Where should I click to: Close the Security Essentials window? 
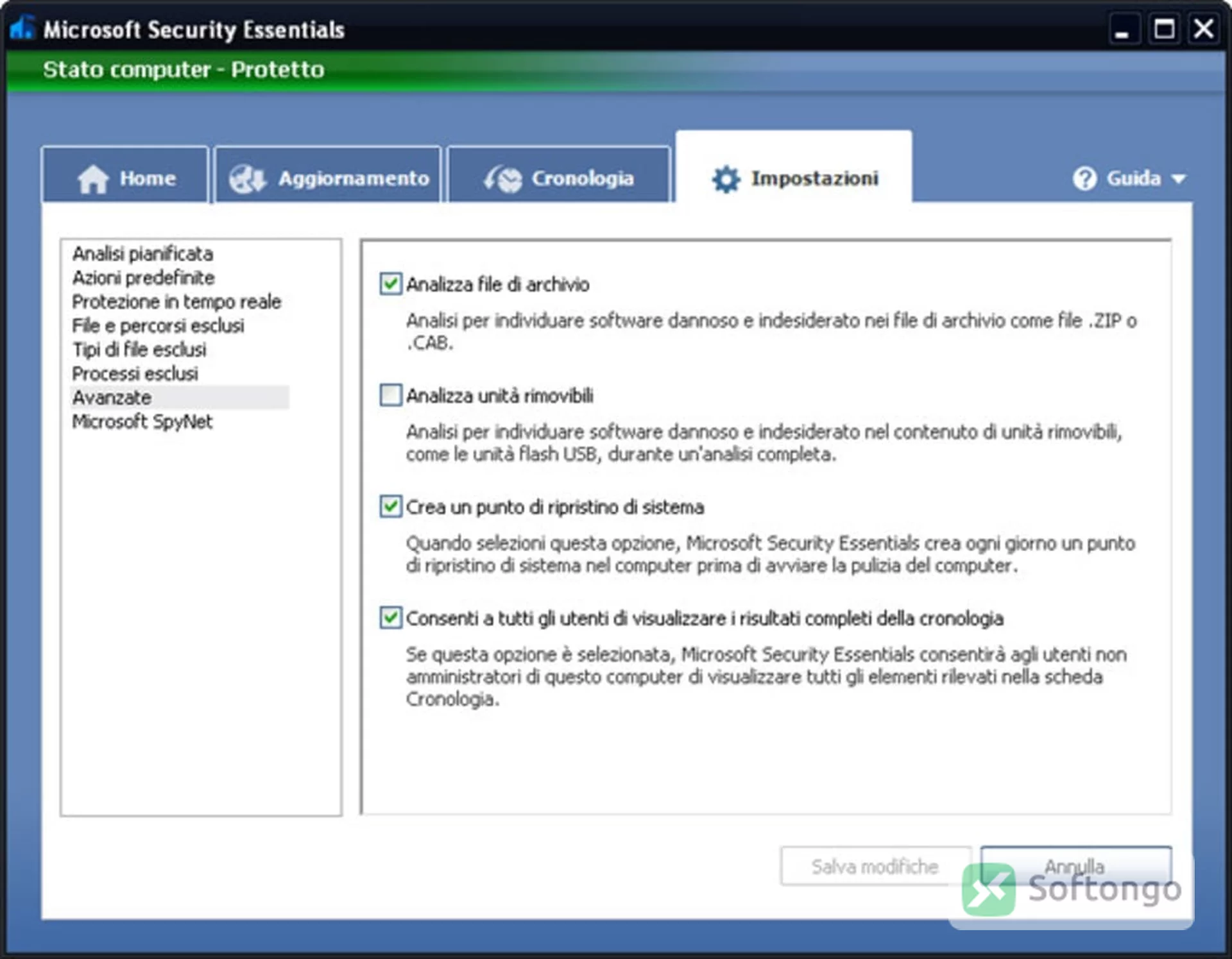(x=1204, y=29)
